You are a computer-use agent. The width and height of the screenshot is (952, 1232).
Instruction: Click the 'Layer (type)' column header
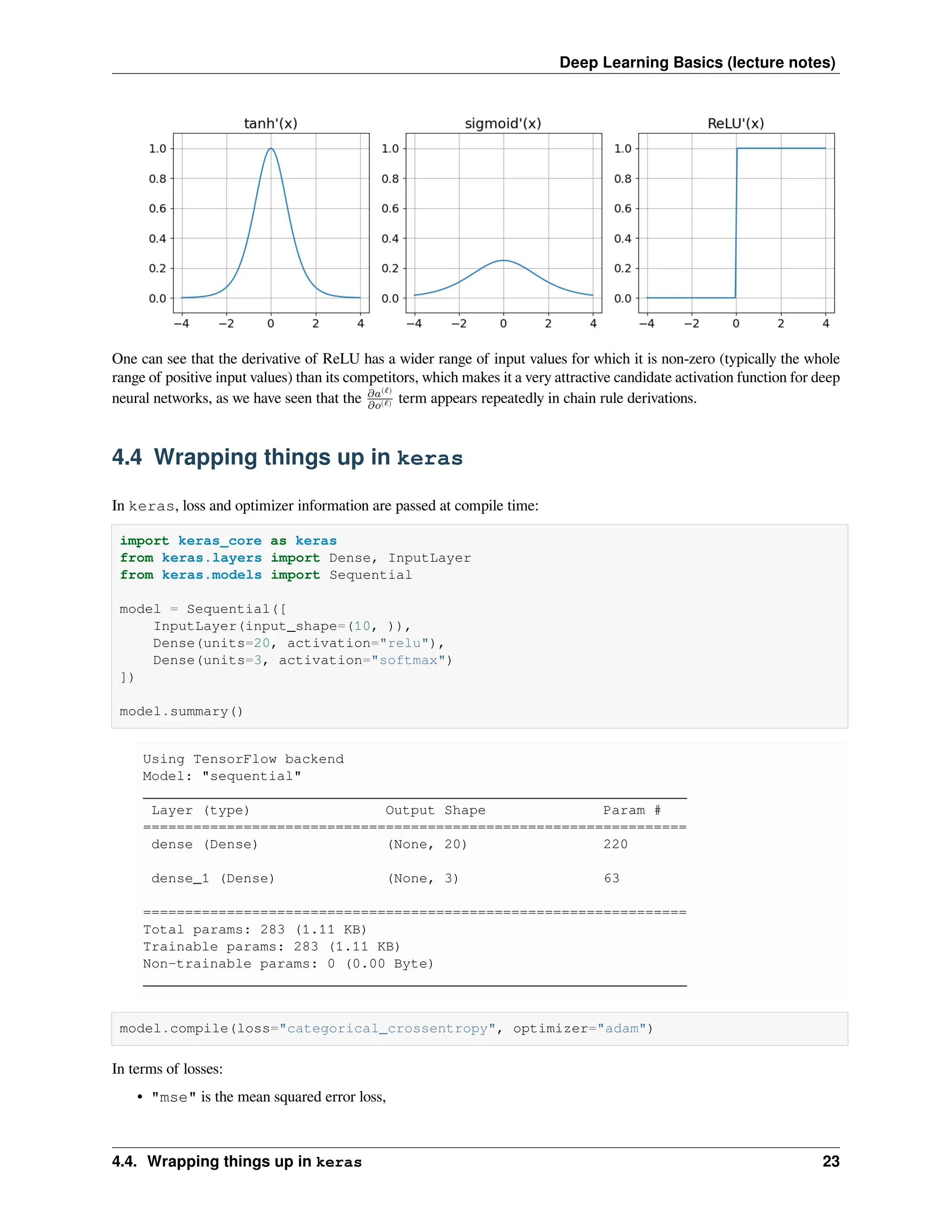200,811
